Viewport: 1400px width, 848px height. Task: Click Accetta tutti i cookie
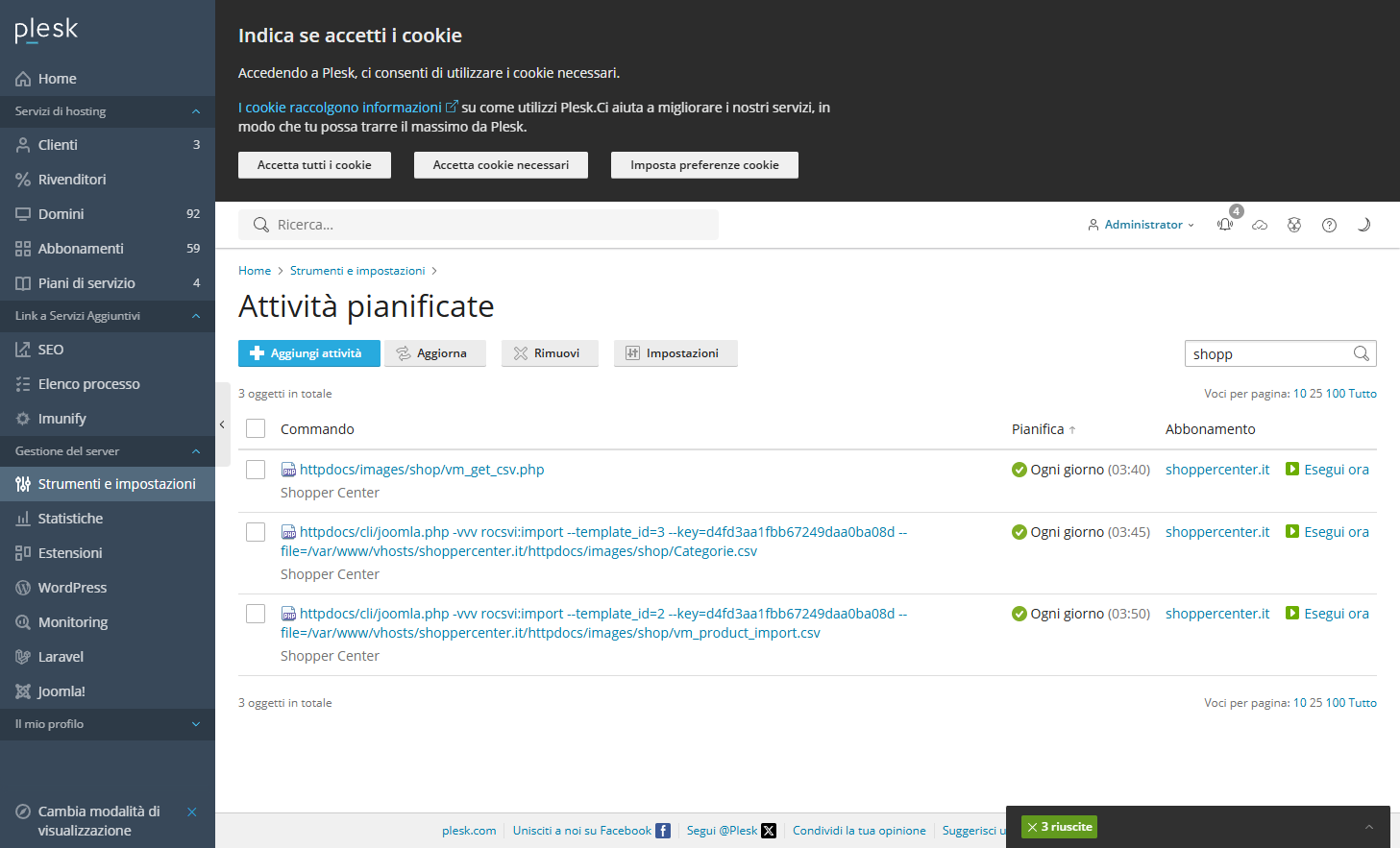click(x=314, y=165)
